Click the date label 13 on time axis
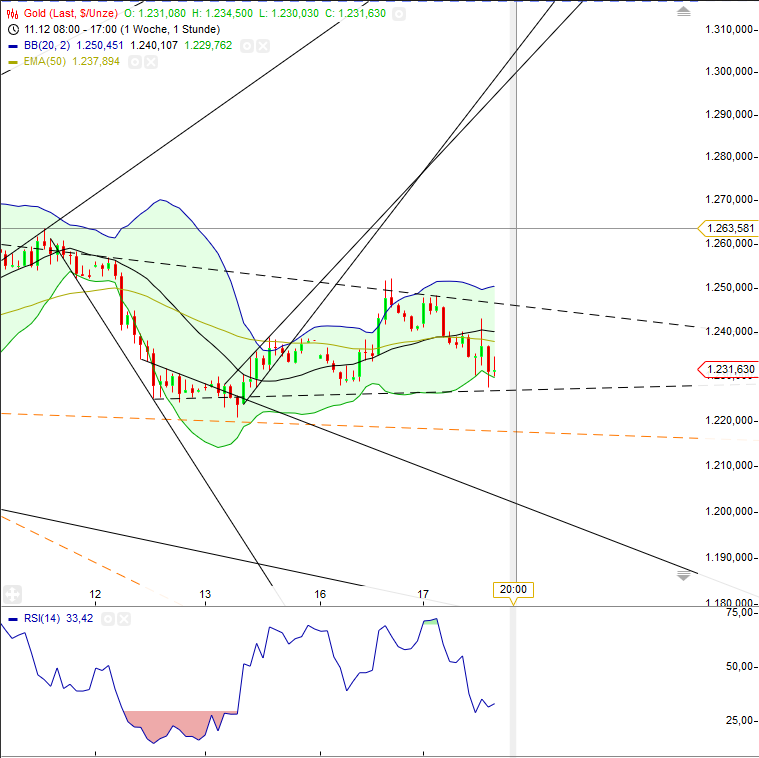759x758 pixels. click(205, 594)
